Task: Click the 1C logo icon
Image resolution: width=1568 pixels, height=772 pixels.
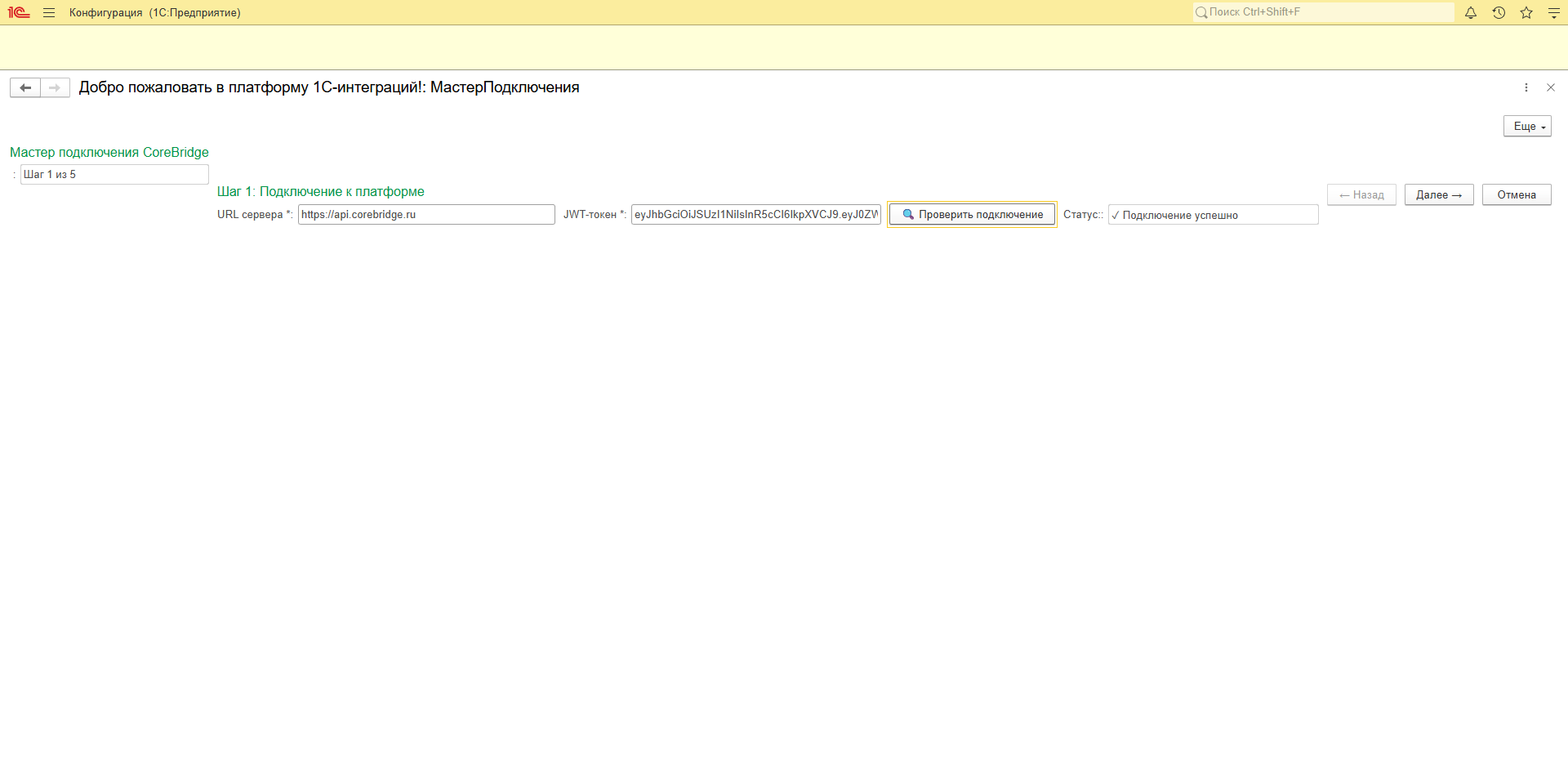Action: 19,12
